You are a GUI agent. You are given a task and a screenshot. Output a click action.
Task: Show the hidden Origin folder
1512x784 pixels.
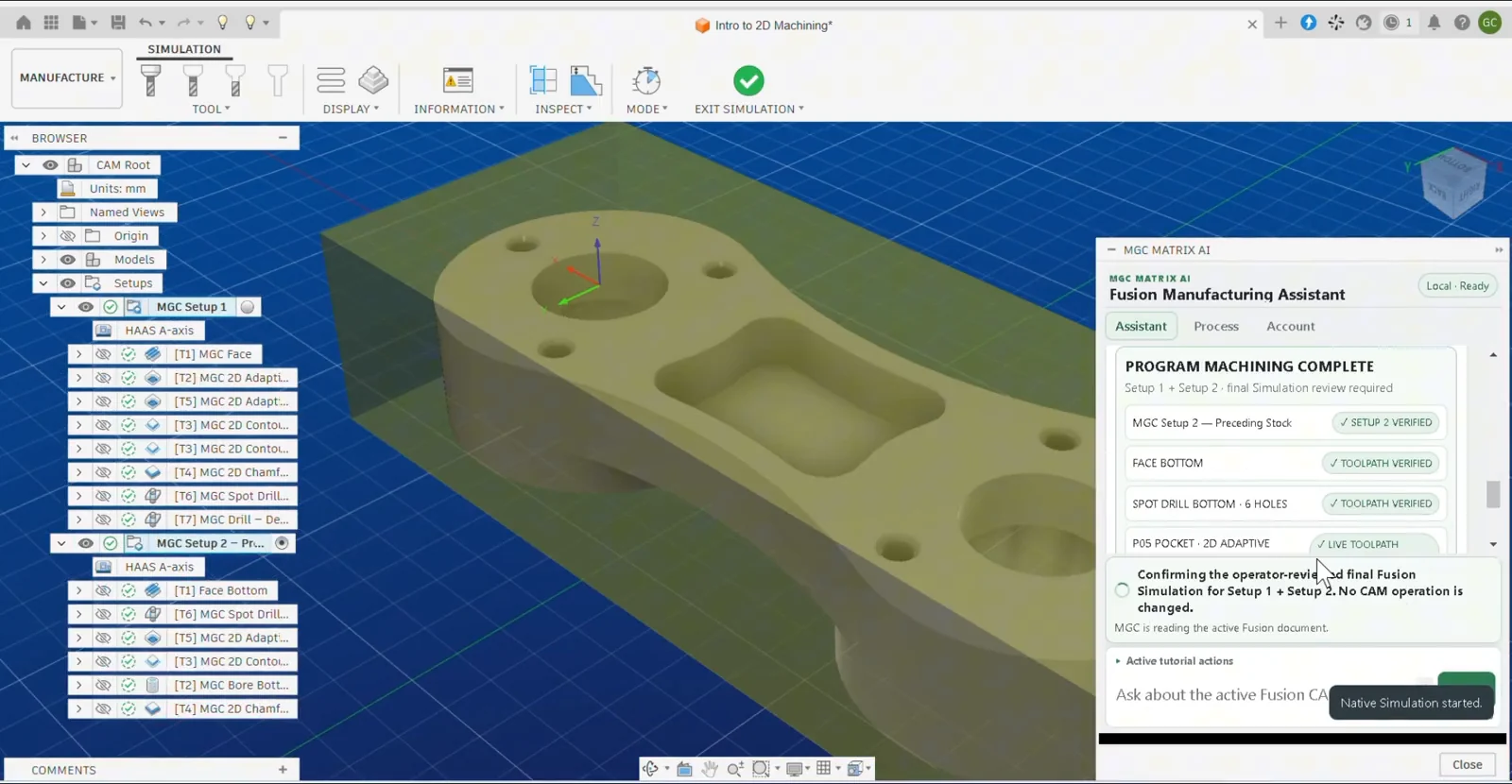[x=68, y=235]
